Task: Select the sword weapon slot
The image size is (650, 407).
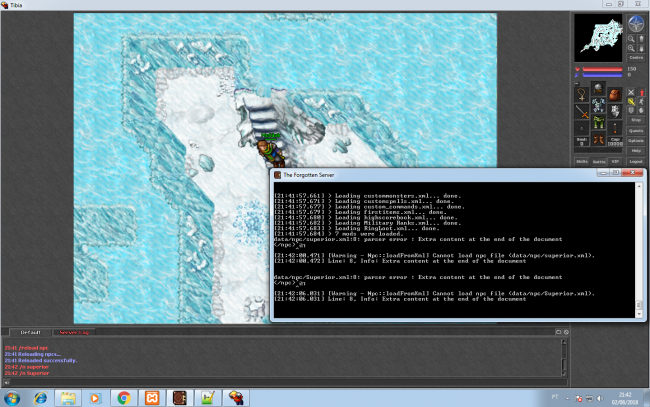Action: coord(582,112)
